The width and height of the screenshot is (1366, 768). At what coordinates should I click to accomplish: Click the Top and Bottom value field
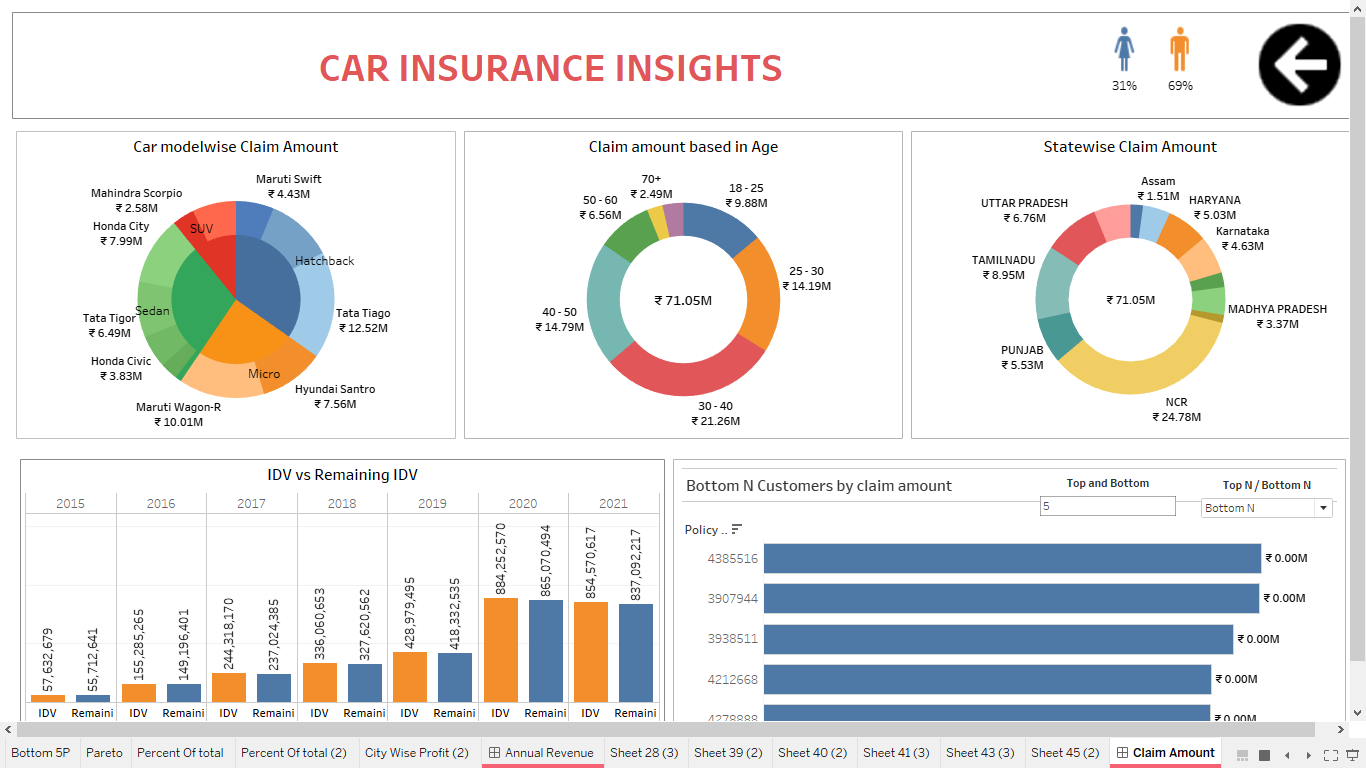pyautogui.click(x=1107, y=506)
